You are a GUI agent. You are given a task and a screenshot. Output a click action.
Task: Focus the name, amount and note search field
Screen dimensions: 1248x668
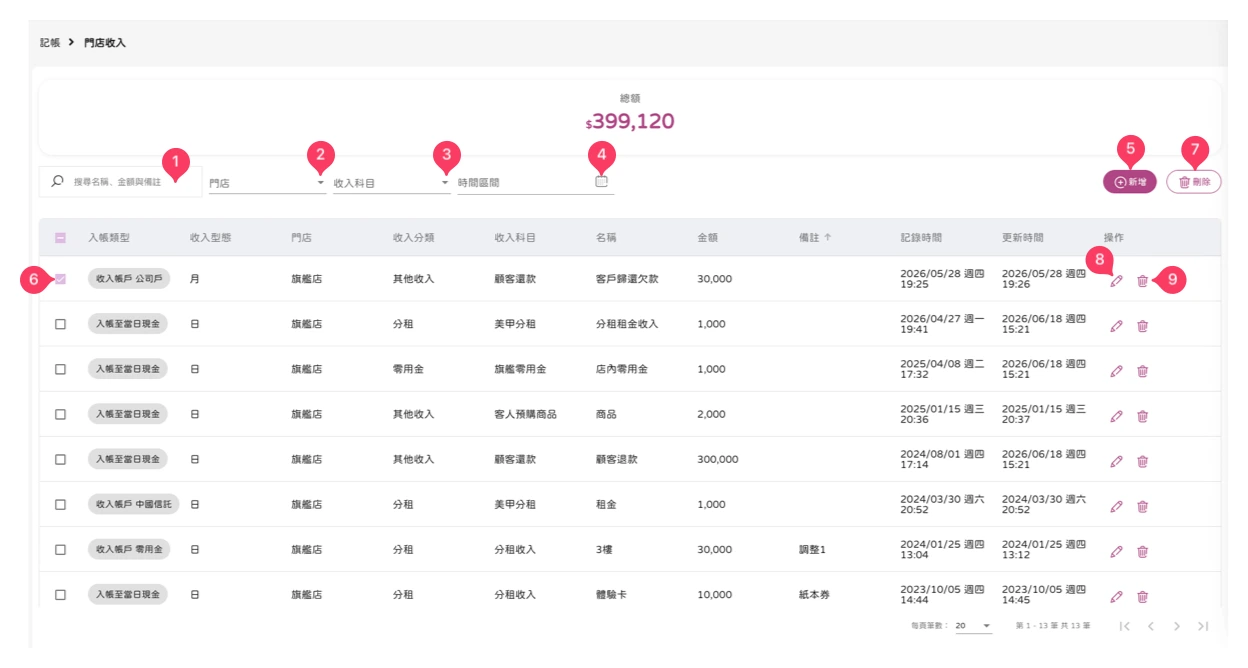click(x=120, y=182)
